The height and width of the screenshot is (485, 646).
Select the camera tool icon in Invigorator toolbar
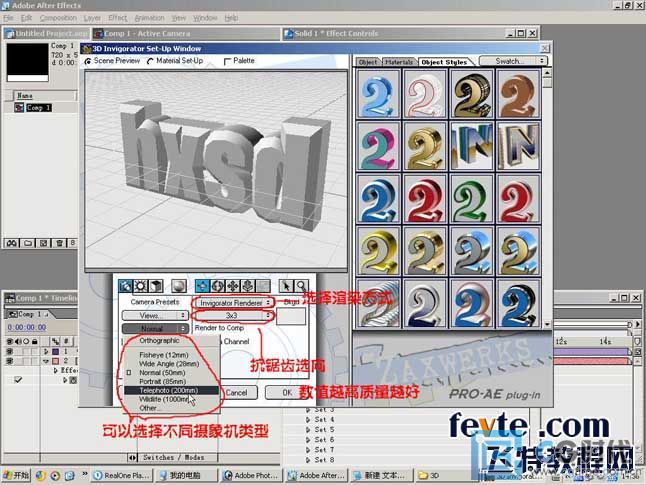126,286
